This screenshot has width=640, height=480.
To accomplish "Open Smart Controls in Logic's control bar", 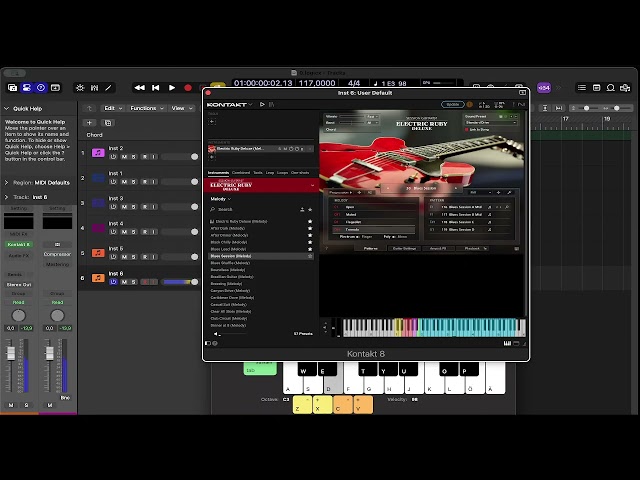I will (x=80, y=88).
